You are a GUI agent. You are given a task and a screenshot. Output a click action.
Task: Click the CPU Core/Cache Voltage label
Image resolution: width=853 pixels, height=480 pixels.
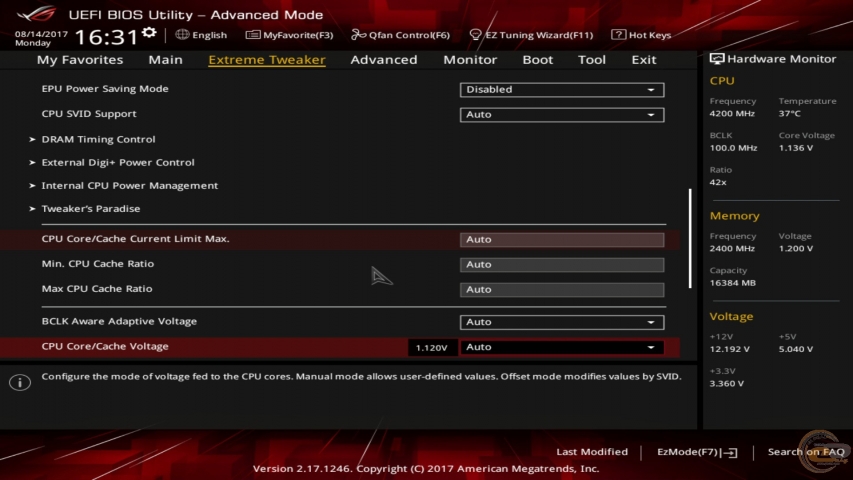[105, 346]
